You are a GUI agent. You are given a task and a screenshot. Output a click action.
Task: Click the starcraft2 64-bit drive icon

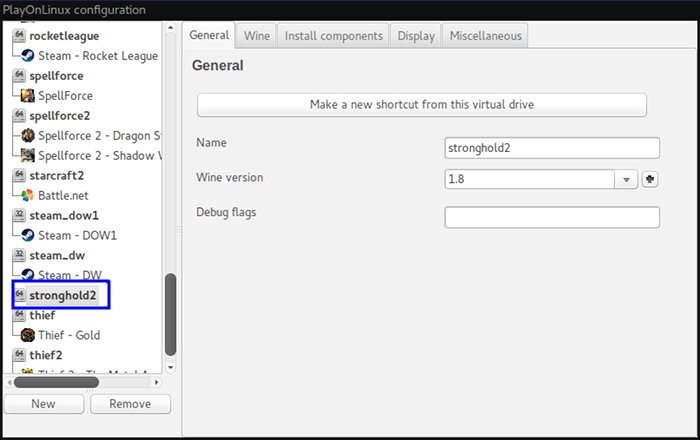pyautogui.click(x=19, y=175)
